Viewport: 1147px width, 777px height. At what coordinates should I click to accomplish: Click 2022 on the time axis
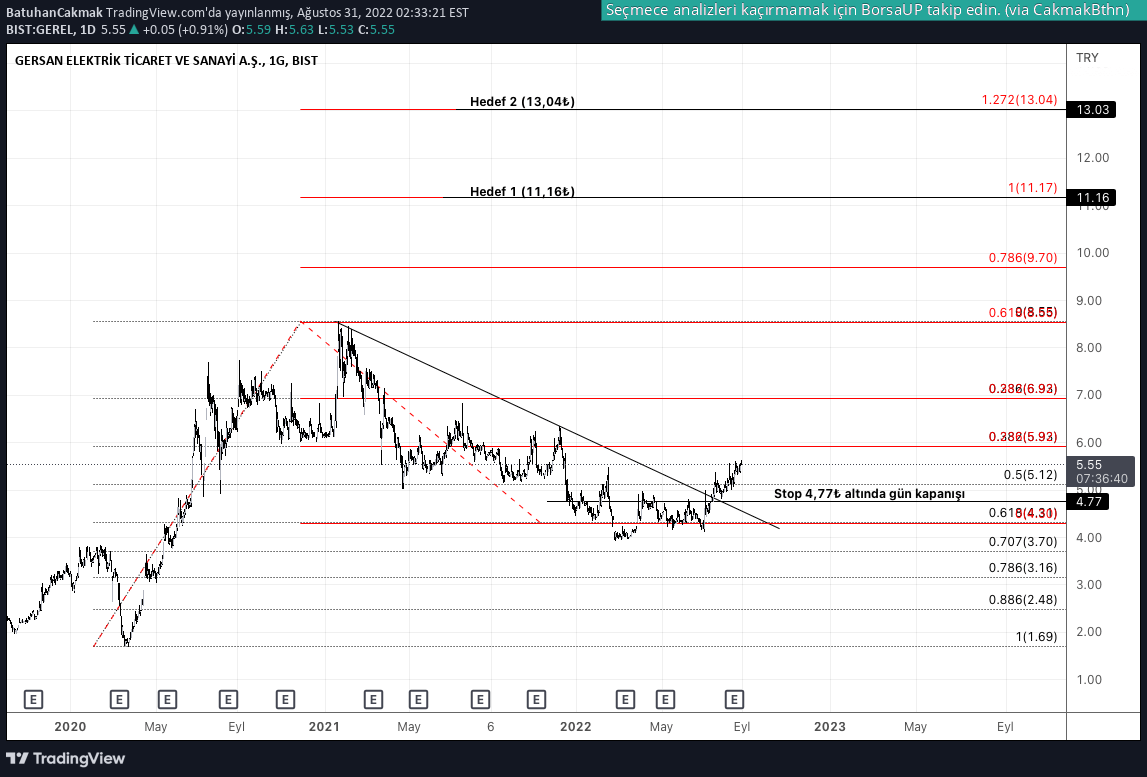coord(576,727)
